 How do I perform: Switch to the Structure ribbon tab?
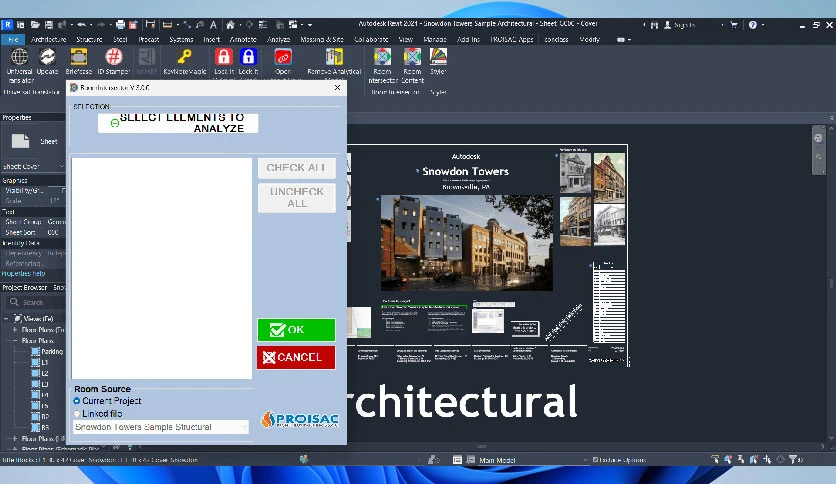89,39
